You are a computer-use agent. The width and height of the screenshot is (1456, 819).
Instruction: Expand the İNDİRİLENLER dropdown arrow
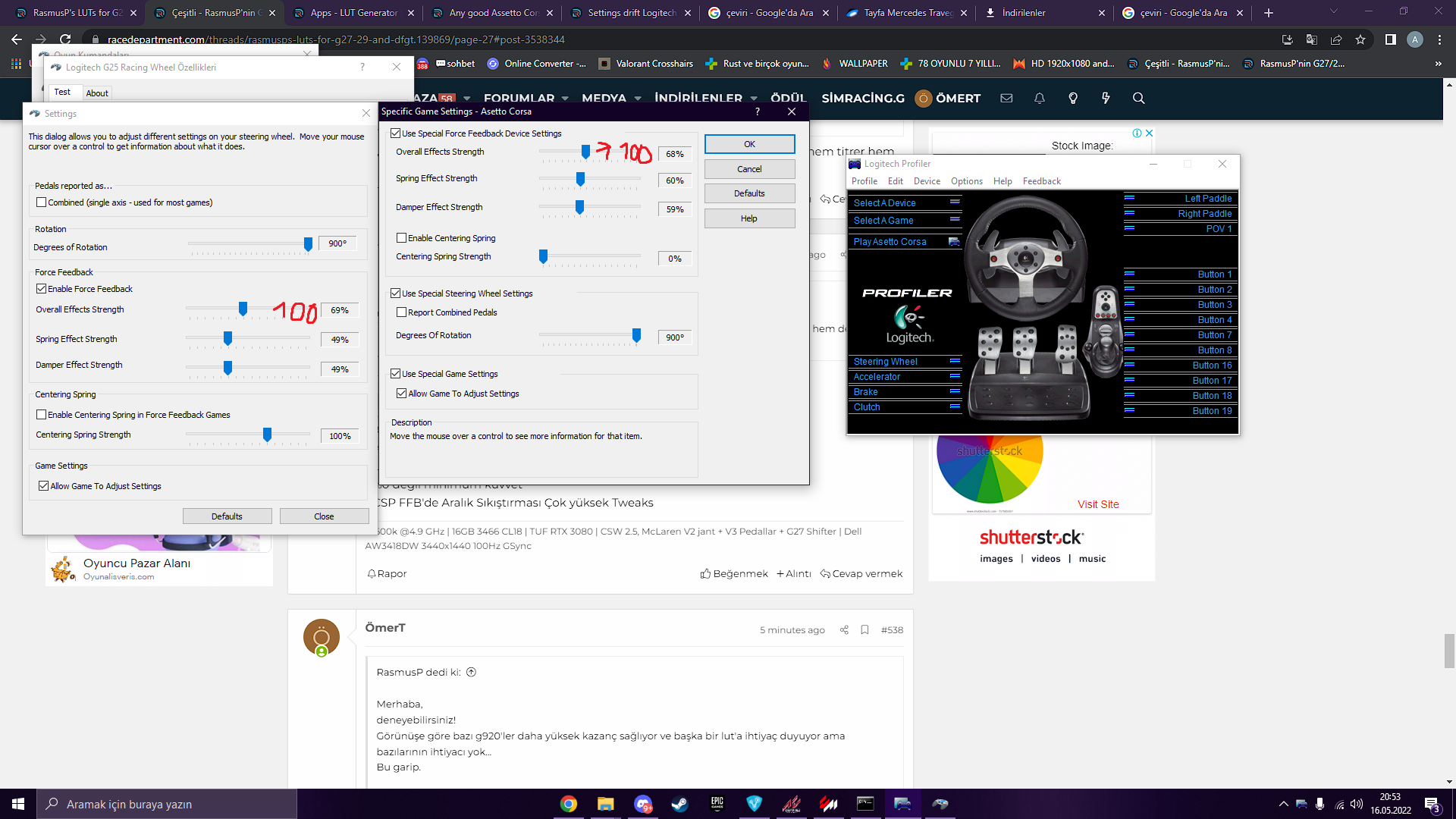coord(754,99)
